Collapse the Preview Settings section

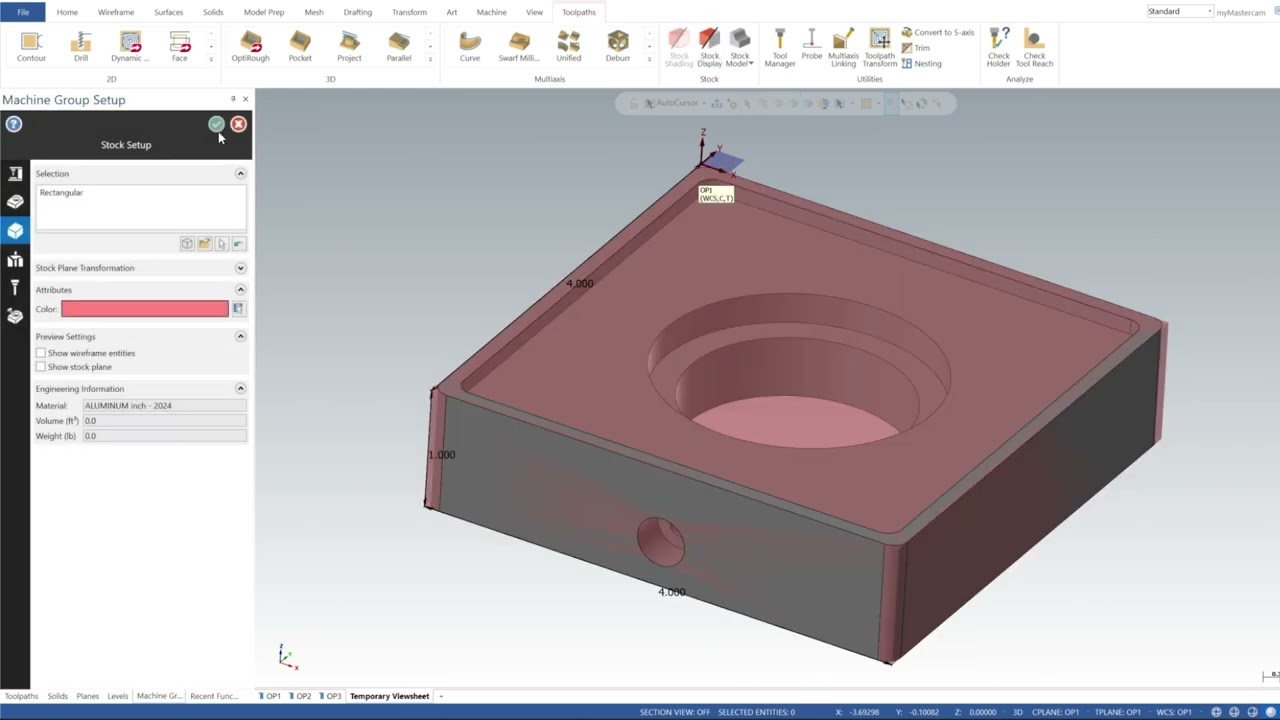point(240,337)
